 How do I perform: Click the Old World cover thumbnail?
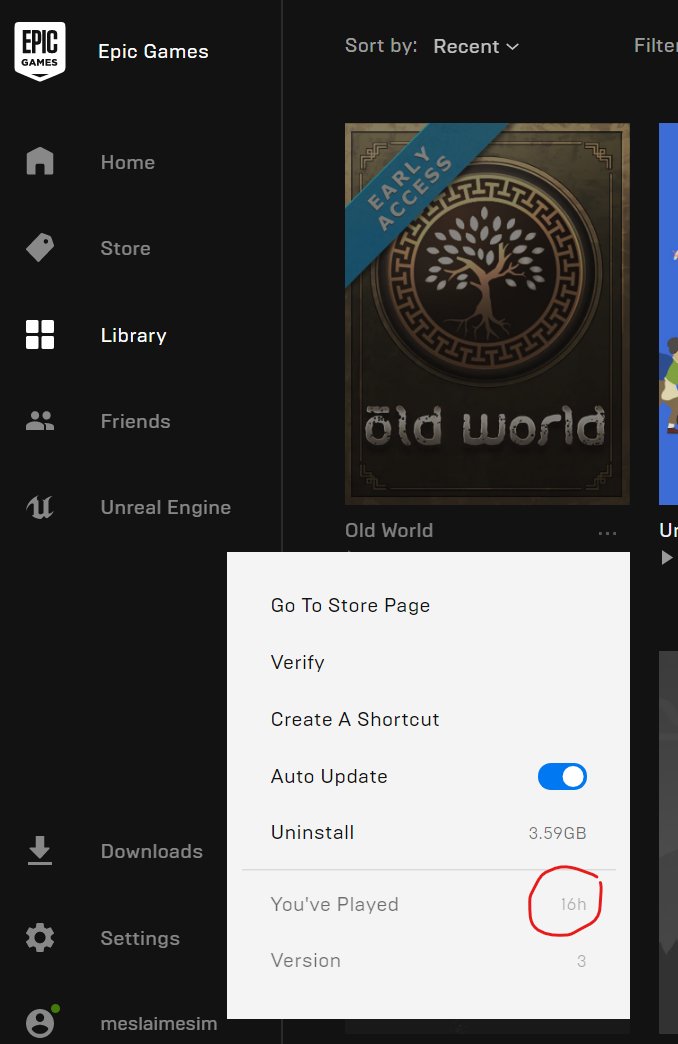[x=487, y=314]
